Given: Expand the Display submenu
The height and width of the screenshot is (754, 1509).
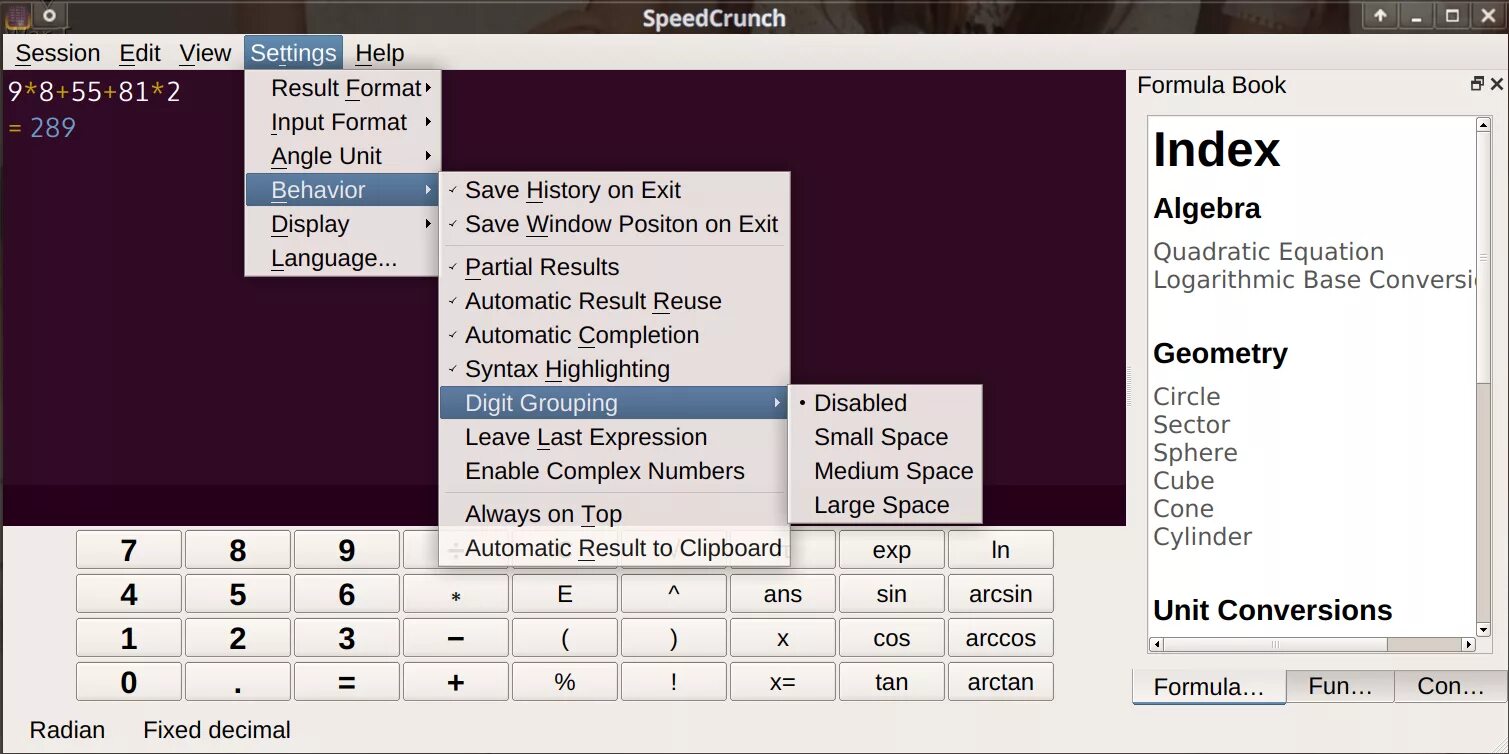Looking at the screenshot, I should click(x=342, y=224).
